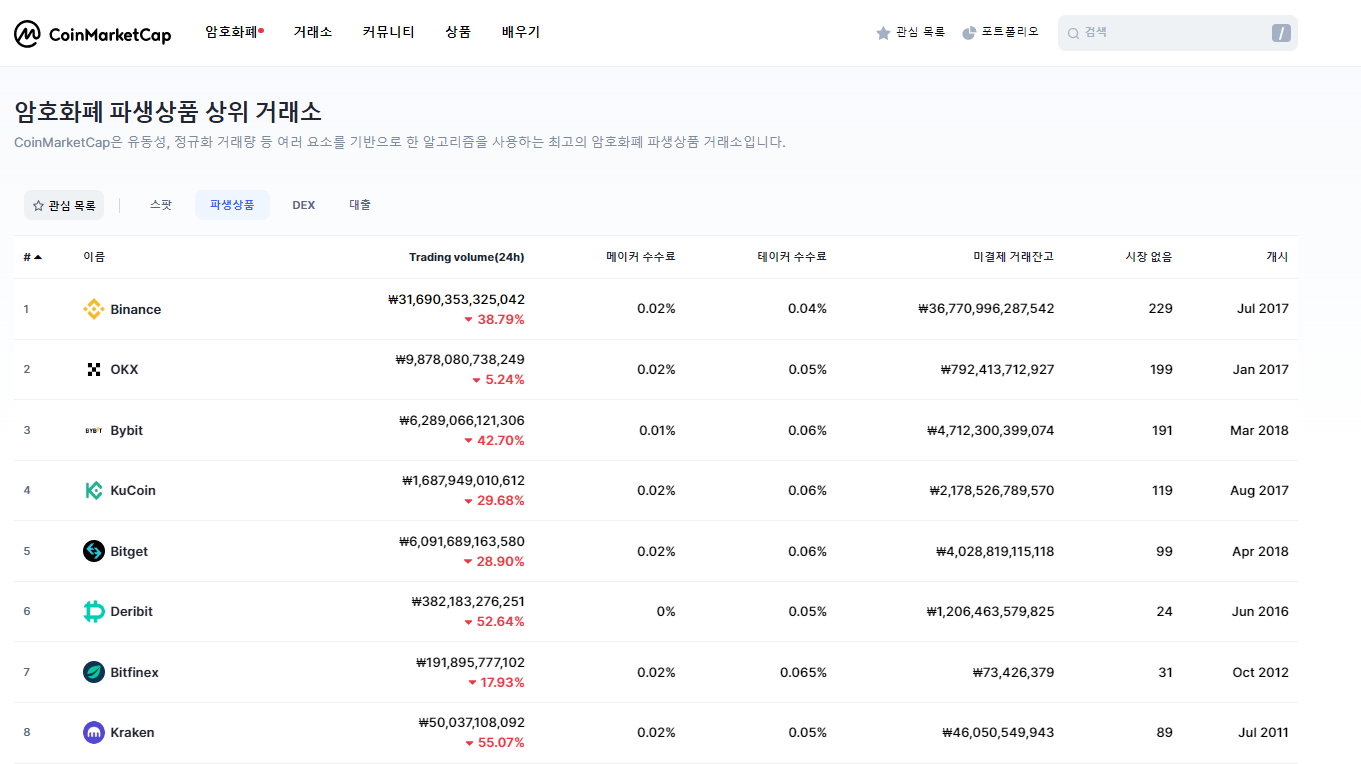Click the slash shortcut badge in search

pyautogui.click(x=1281, y=33)
